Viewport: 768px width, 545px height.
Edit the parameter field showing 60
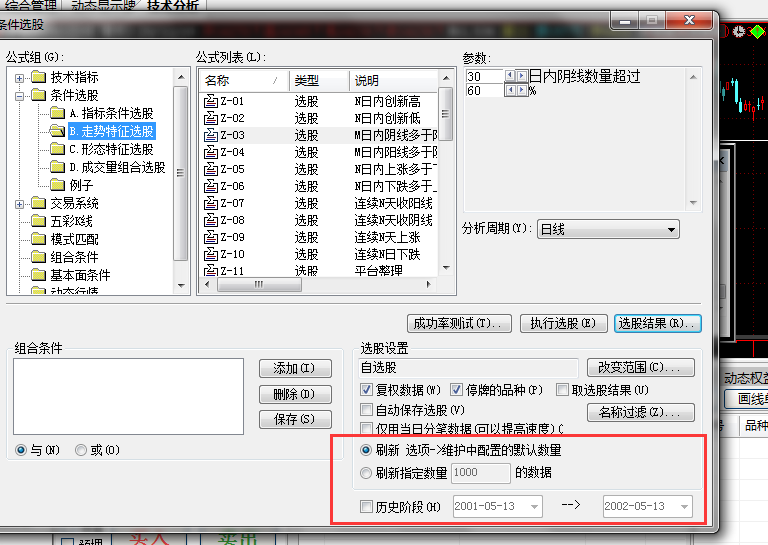tap(484, 91)
